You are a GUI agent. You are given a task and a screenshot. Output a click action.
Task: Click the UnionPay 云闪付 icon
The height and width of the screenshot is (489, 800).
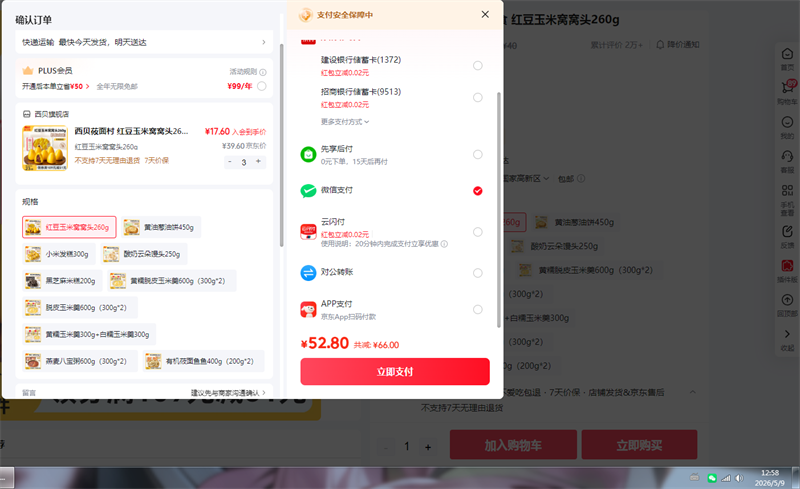point(308,232)
